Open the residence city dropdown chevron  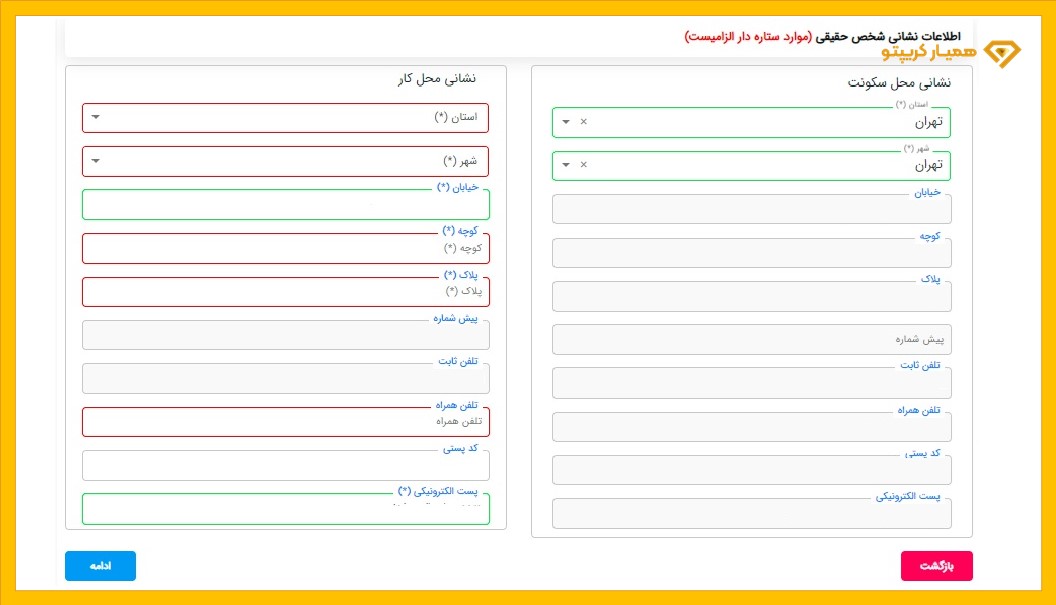(565, 165)
